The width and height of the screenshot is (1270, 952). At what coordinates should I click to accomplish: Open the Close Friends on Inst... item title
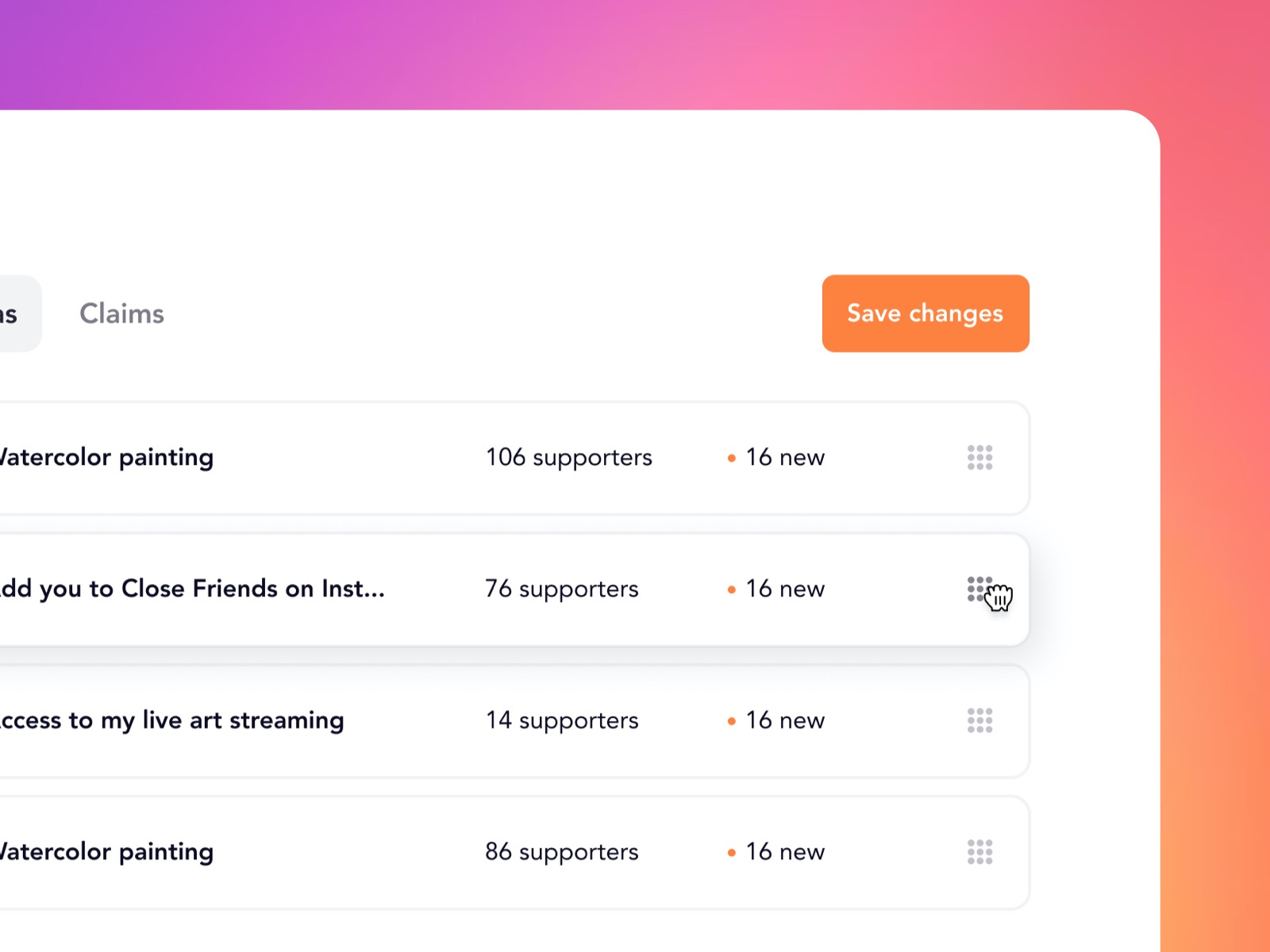click(190, 589)
